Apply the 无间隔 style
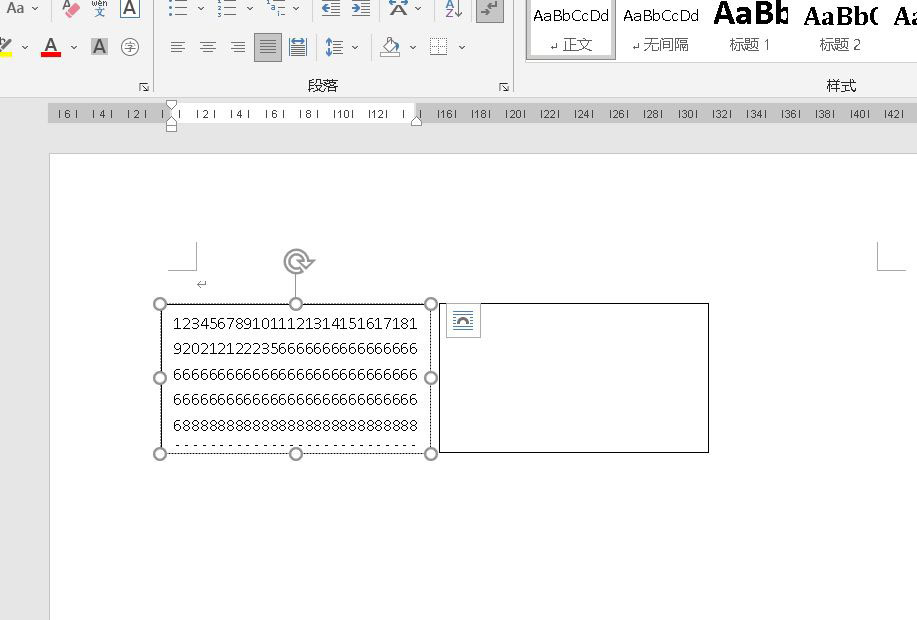Image resolution: width=917 pixels, height=620 pixels. click(x=661, y=28)
